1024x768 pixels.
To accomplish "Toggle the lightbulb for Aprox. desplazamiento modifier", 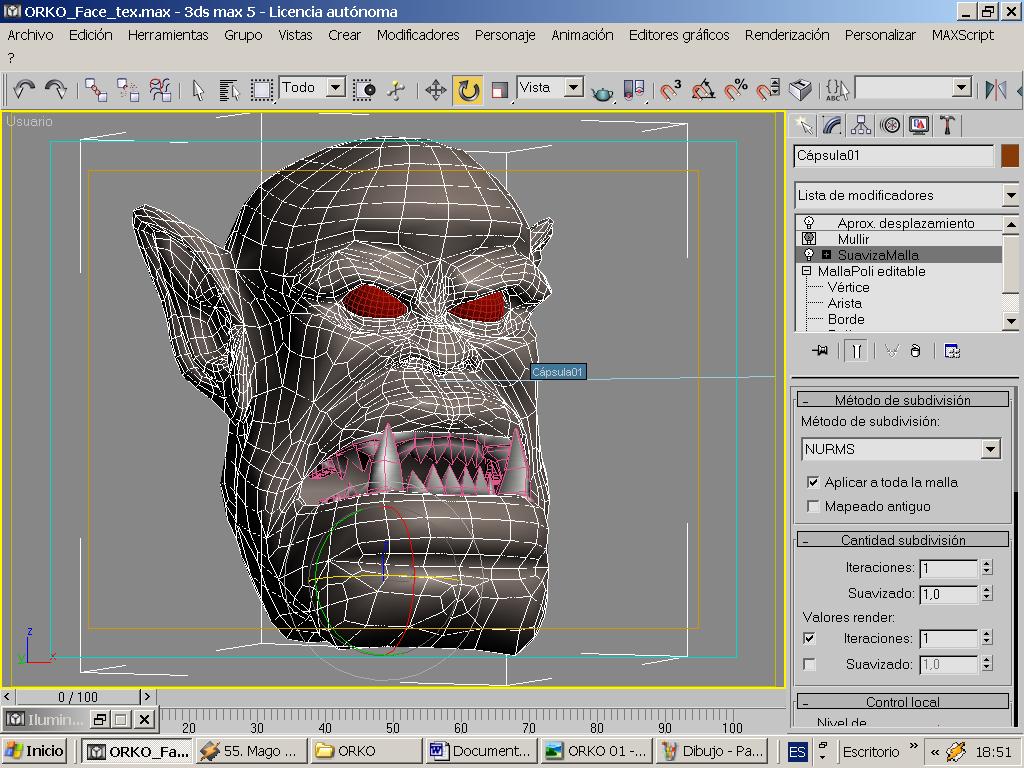I will tap(809, 223).
